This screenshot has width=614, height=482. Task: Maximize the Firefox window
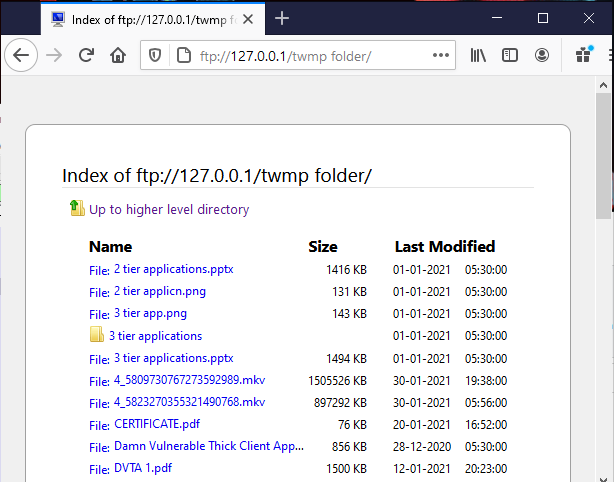543,18
